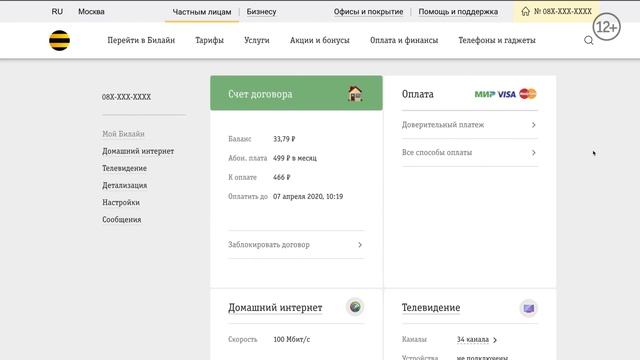Open Перейти в Билайн menu
Screen dimensions: 640x360
point(141,40)
